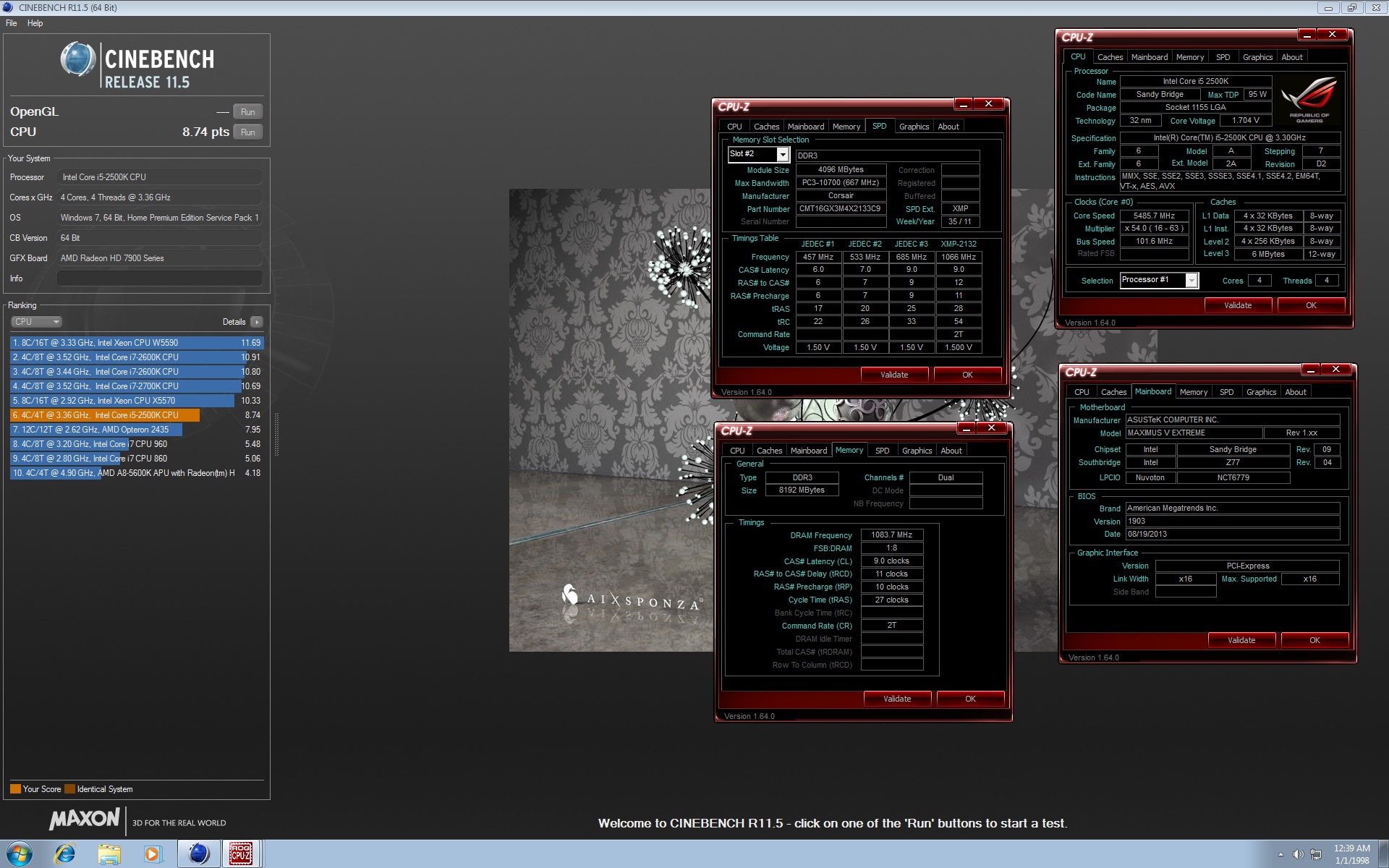
Task: Open Windows Media Player taskbar icon
Action: [152, 854]
